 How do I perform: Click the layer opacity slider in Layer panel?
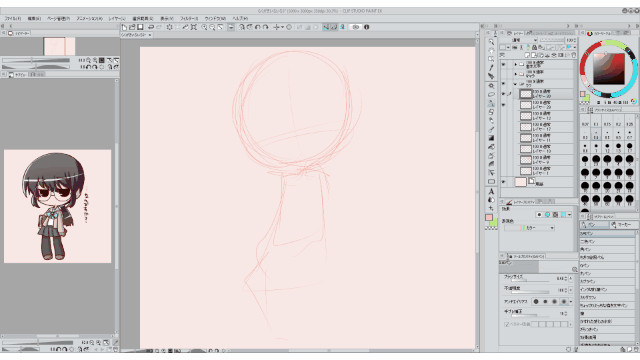point(553,40)
